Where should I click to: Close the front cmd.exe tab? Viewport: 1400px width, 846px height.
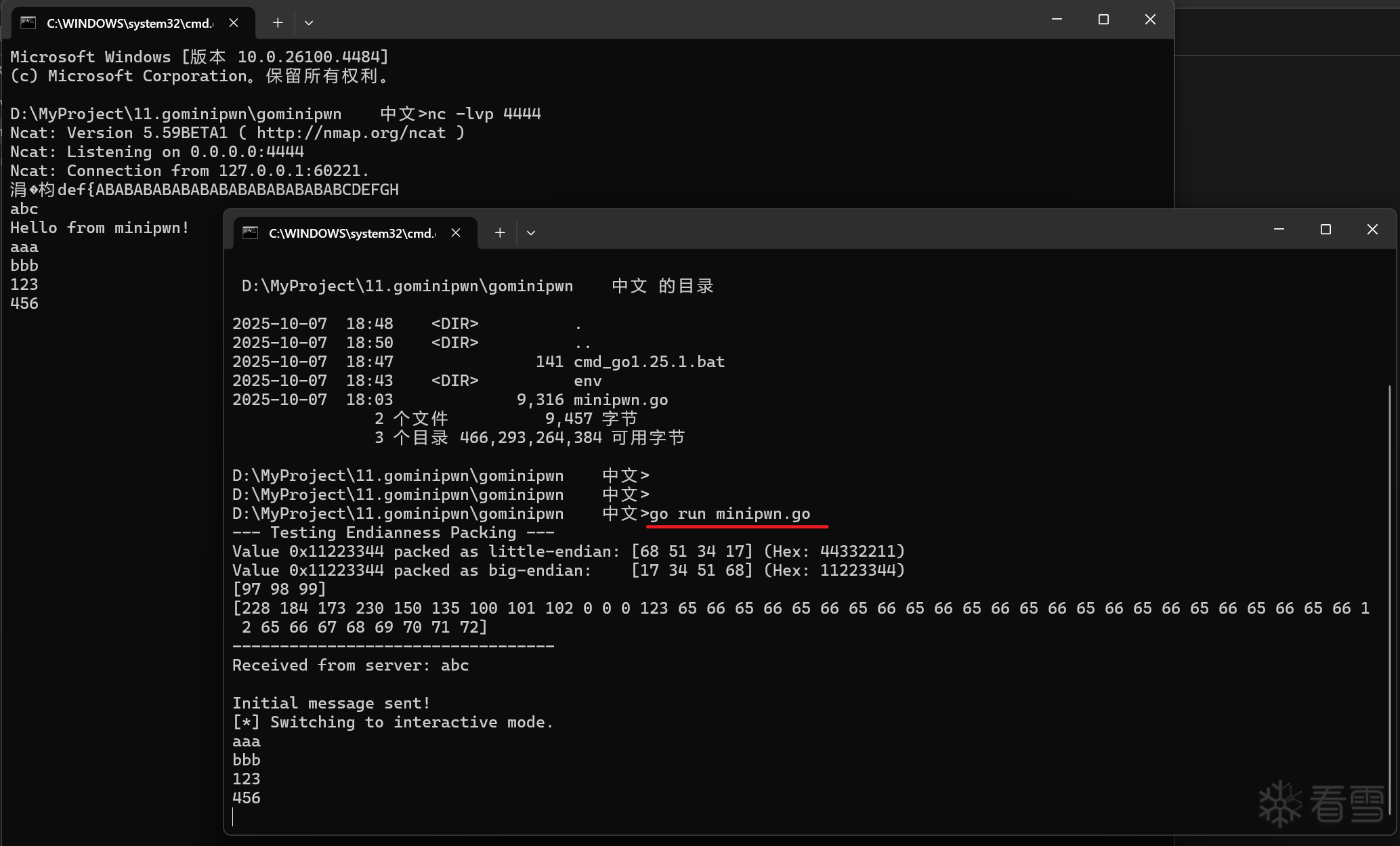[456, 233]
